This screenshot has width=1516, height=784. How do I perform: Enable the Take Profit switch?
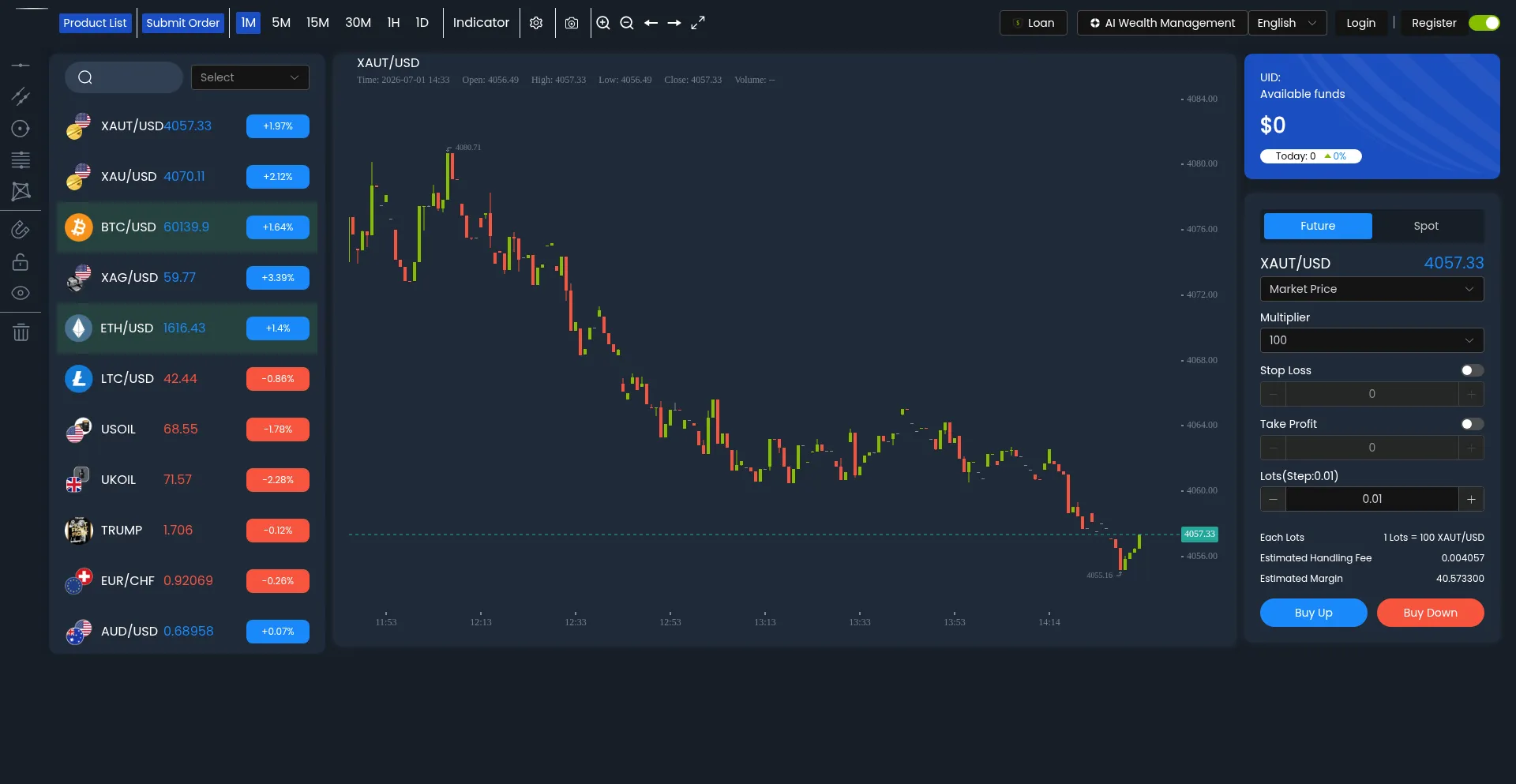click(1472, 424)
